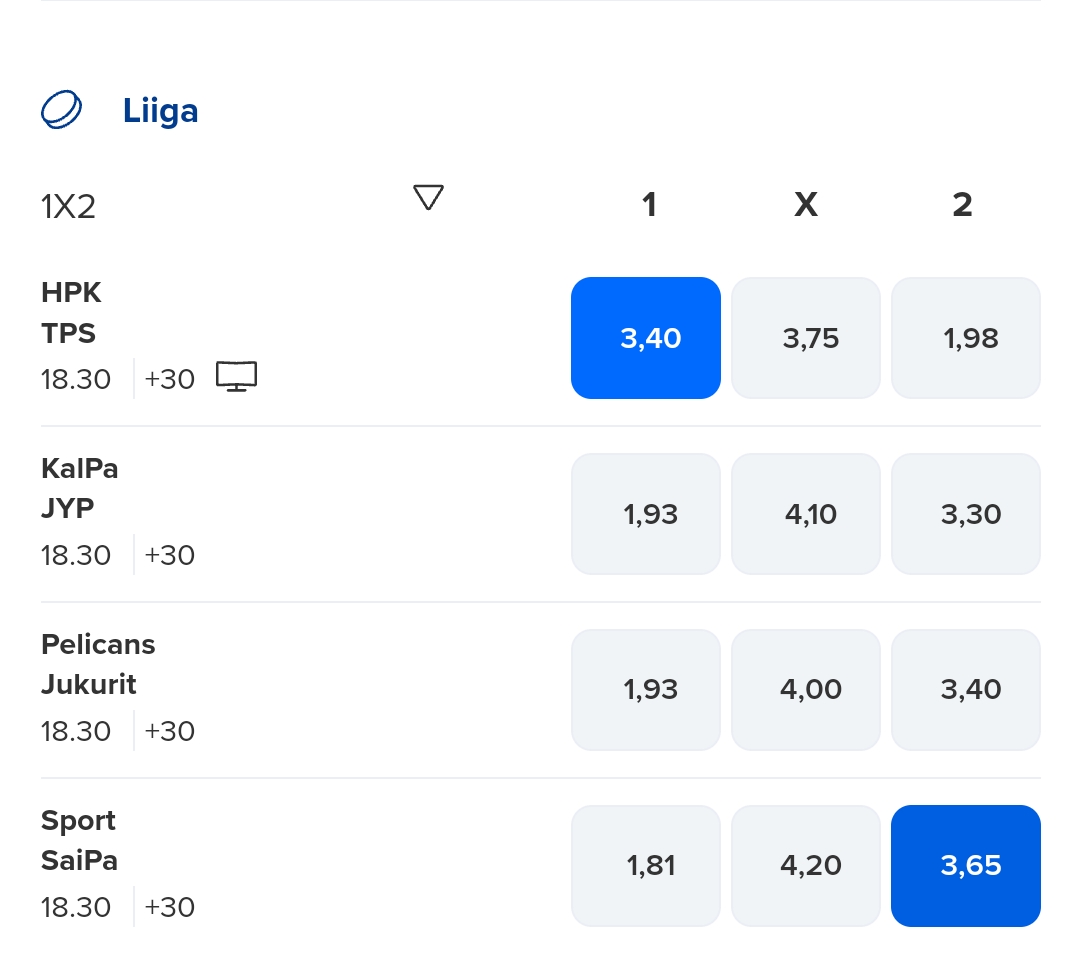Expand +30 extra markets for KalPa-JYP
1080x953 pixels.
169,555
